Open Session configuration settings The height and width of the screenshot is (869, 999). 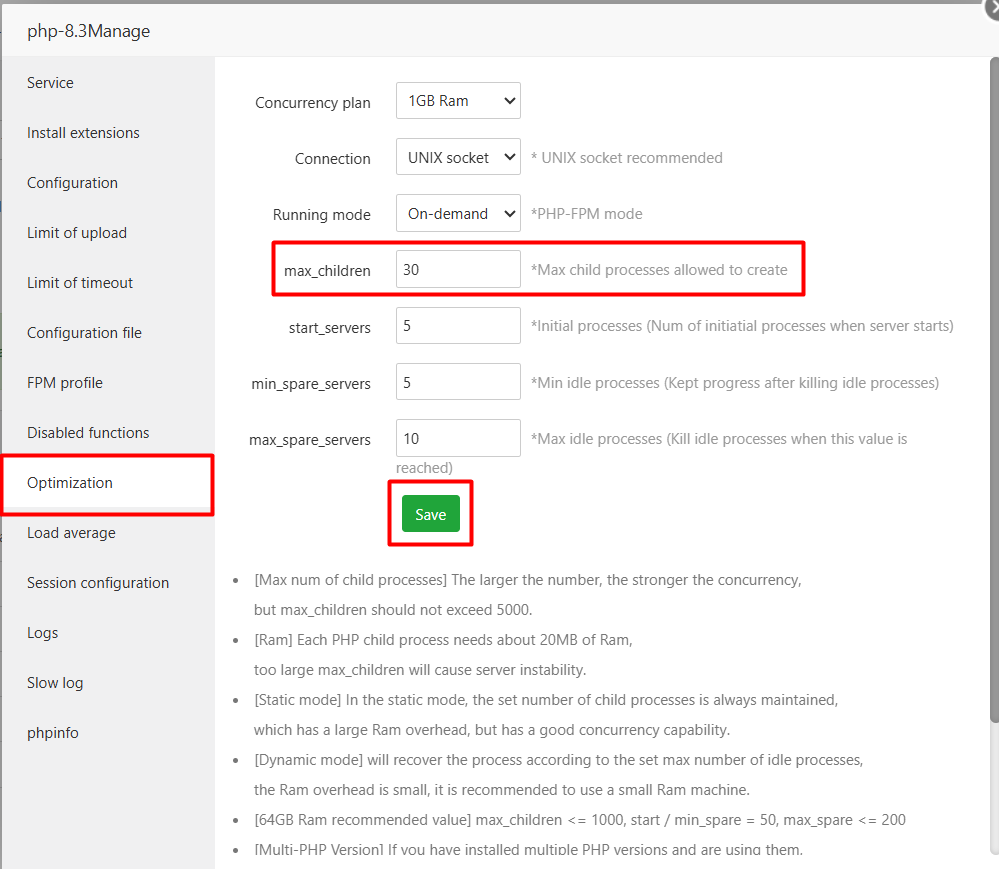tap(98, 583)
